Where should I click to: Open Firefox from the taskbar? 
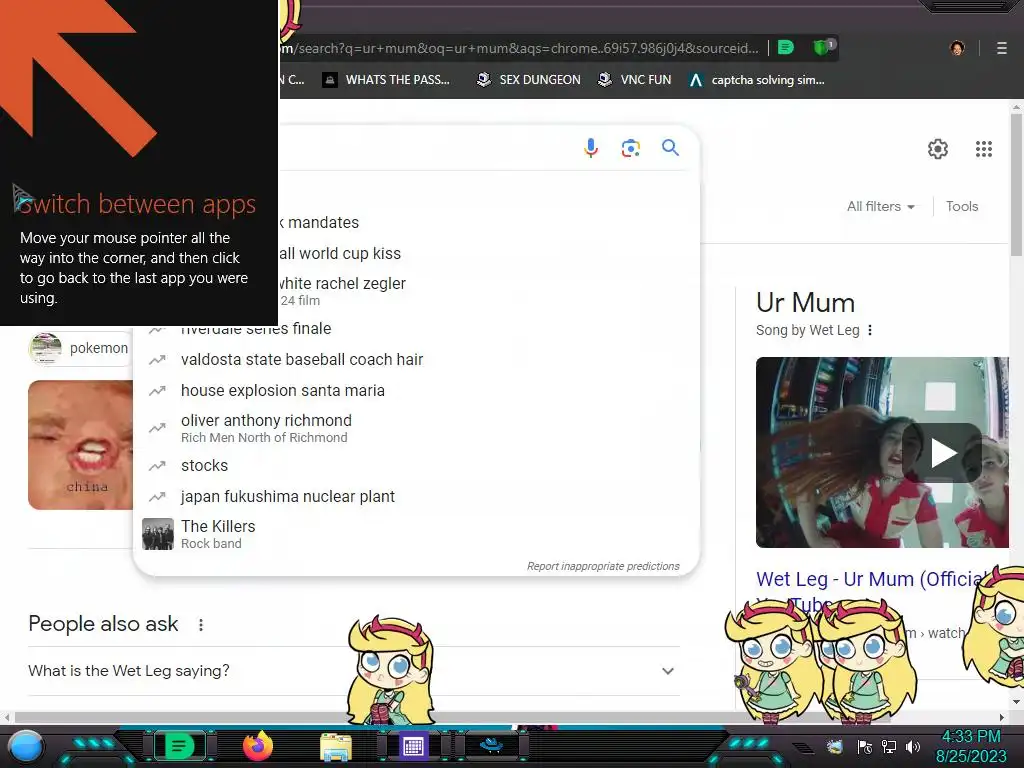click(258, 746)
